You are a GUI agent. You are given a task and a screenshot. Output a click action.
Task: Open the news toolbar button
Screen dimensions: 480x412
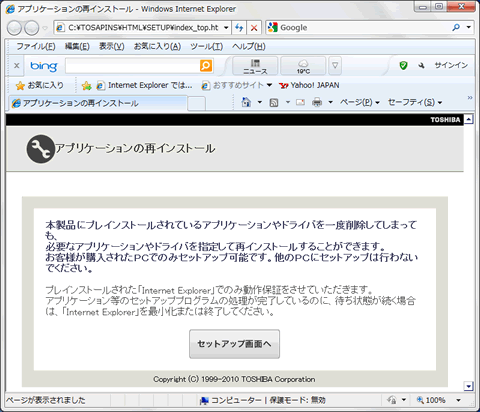pyautogui.click(x=255, y=66)
